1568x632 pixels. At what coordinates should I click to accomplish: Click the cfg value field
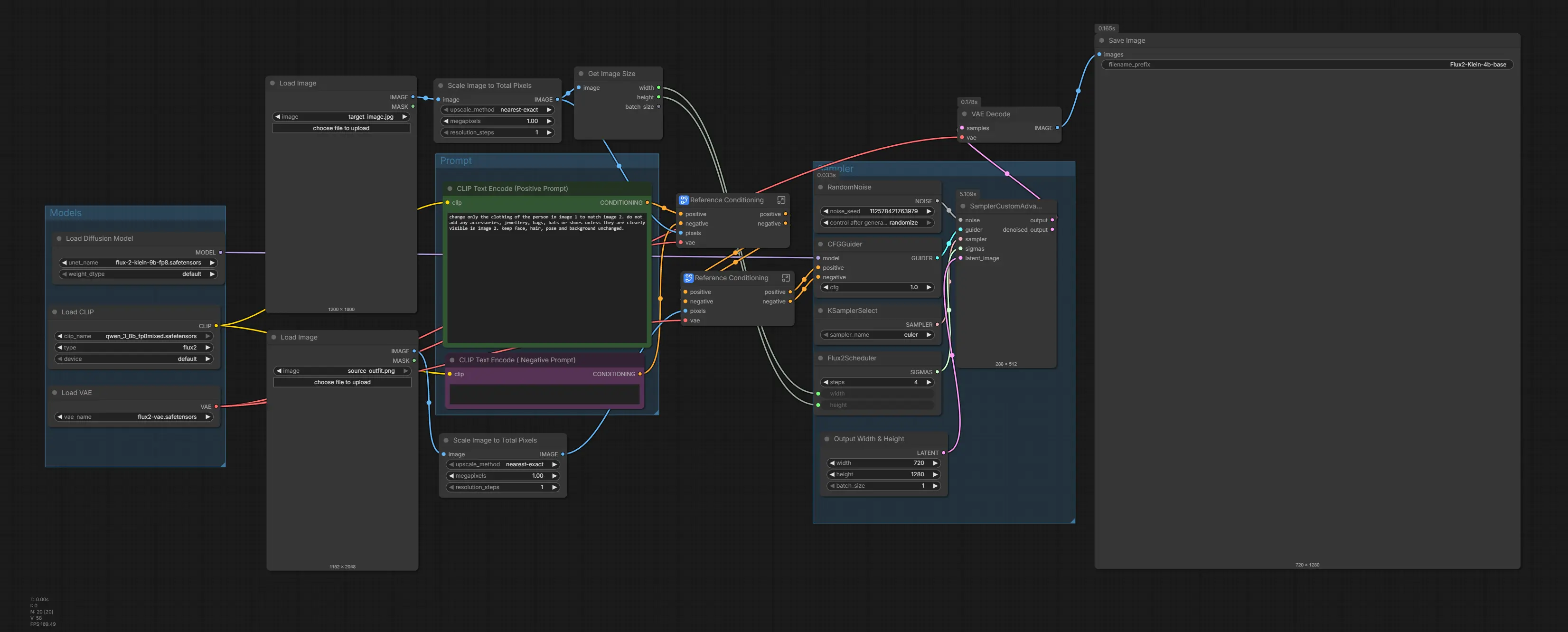(877, 287)
